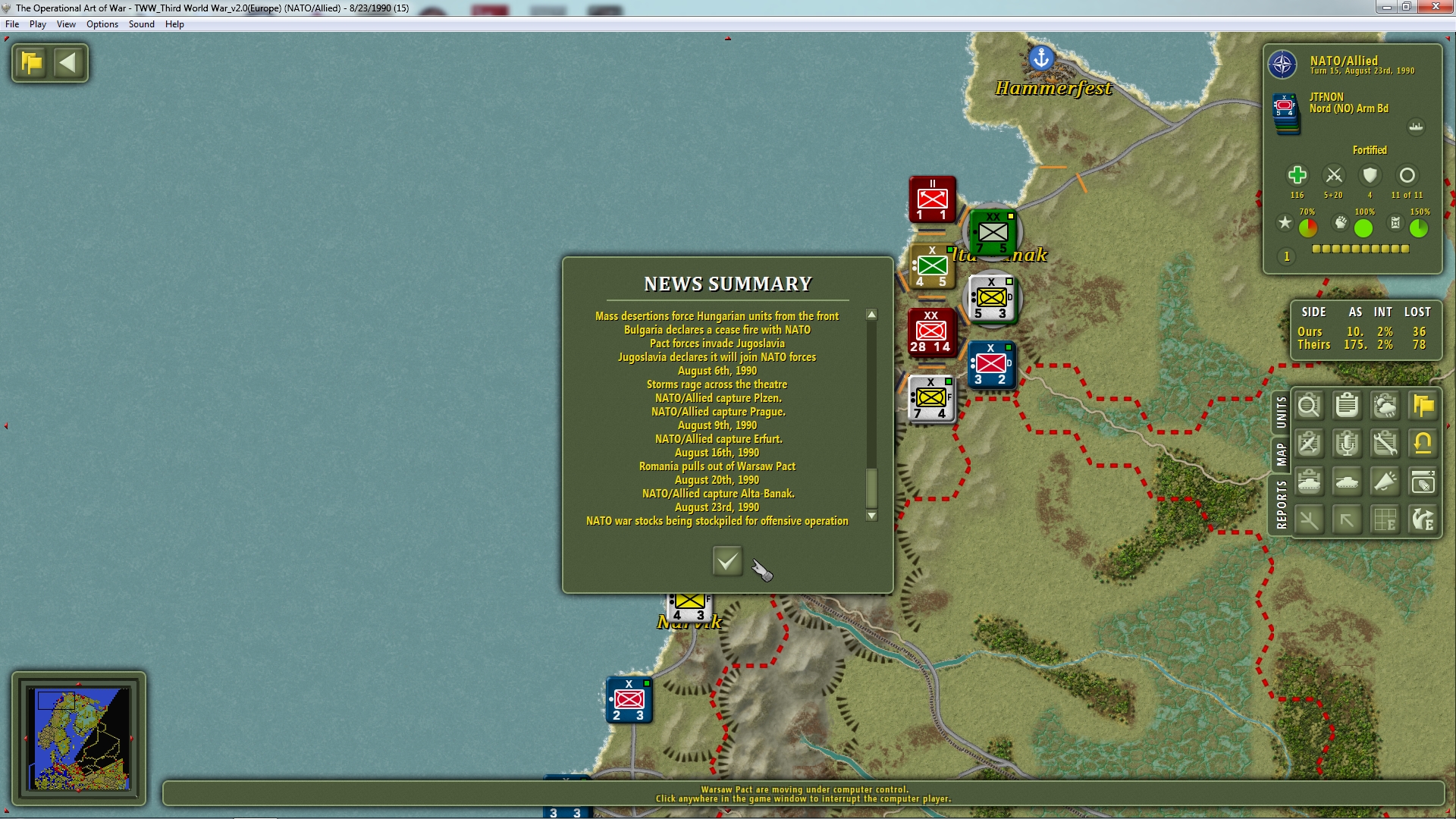
Task: Open the Help menu
Action: click(x=174, y=24)
